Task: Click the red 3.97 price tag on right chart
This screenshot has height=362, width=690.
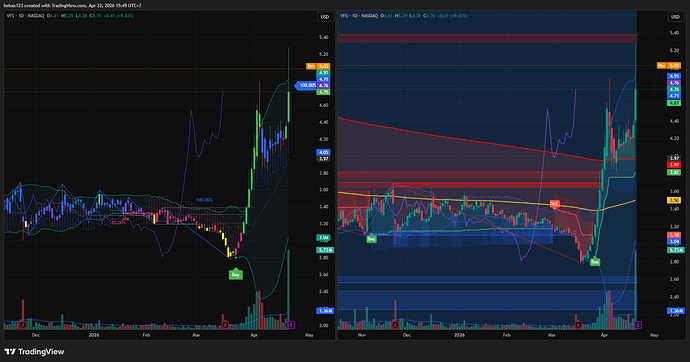Action: [674, 165]
